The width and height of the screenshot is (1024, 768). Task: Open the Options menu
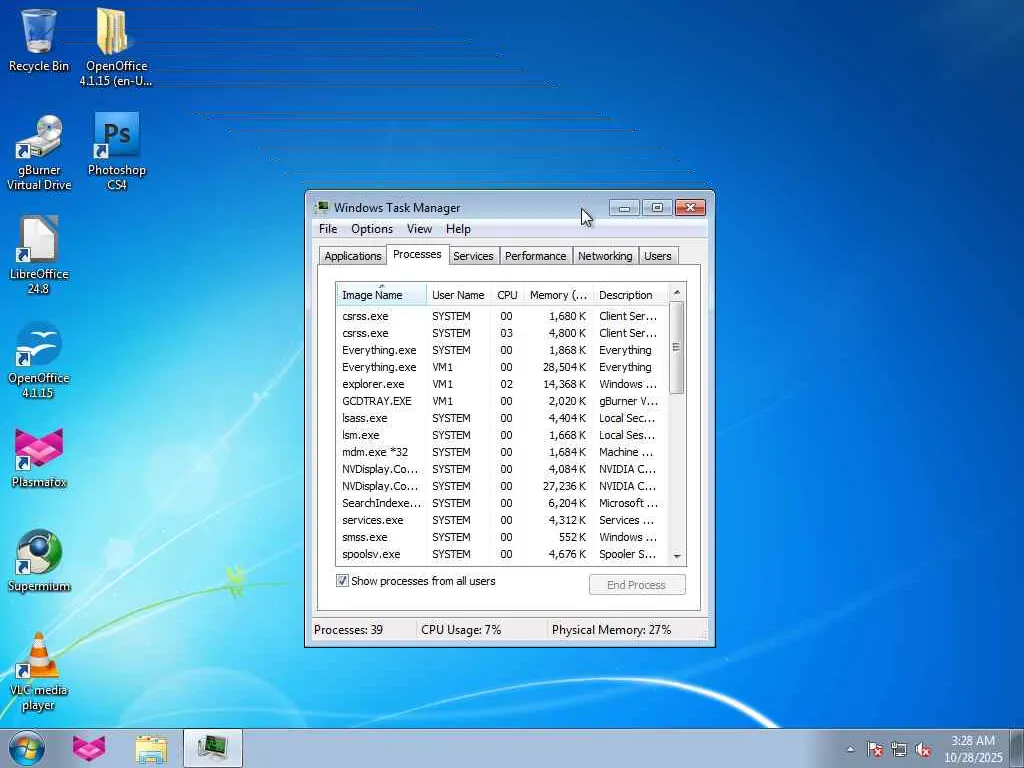pos(371,229)
